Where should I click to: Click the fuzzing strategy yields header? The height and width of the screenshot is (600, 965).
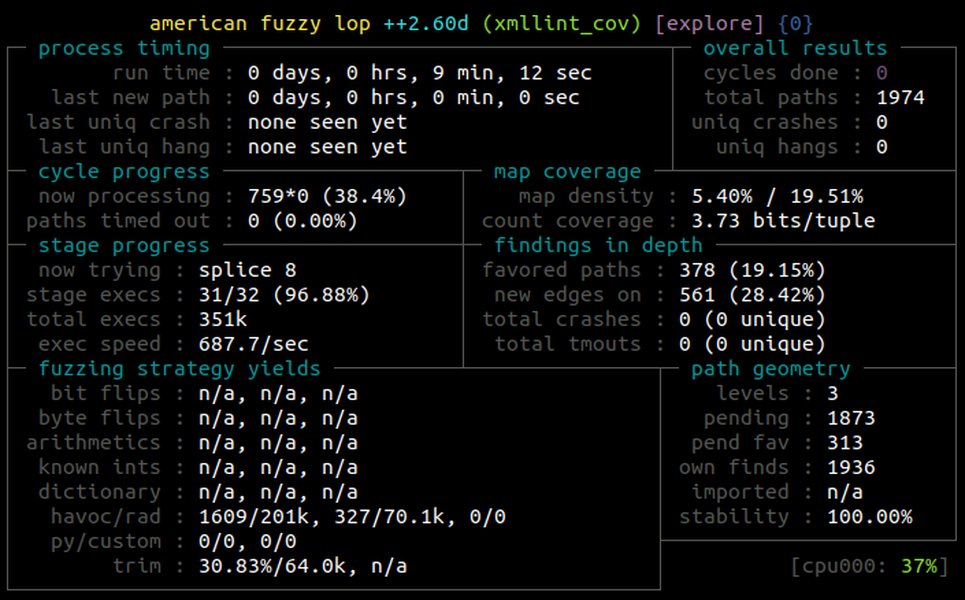click(179, 369)
